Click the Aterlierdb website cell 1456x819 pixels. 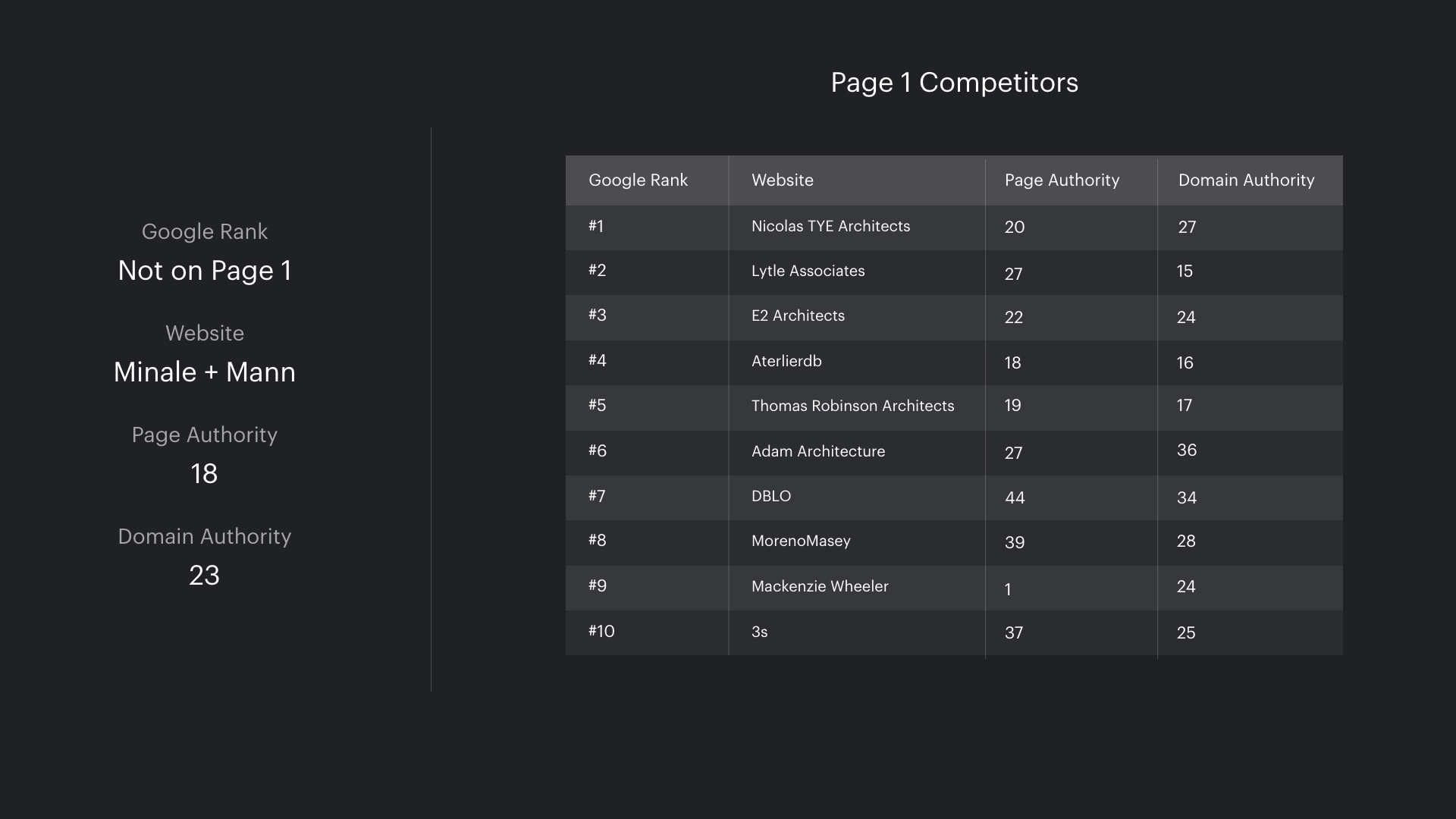pos(786,362)
